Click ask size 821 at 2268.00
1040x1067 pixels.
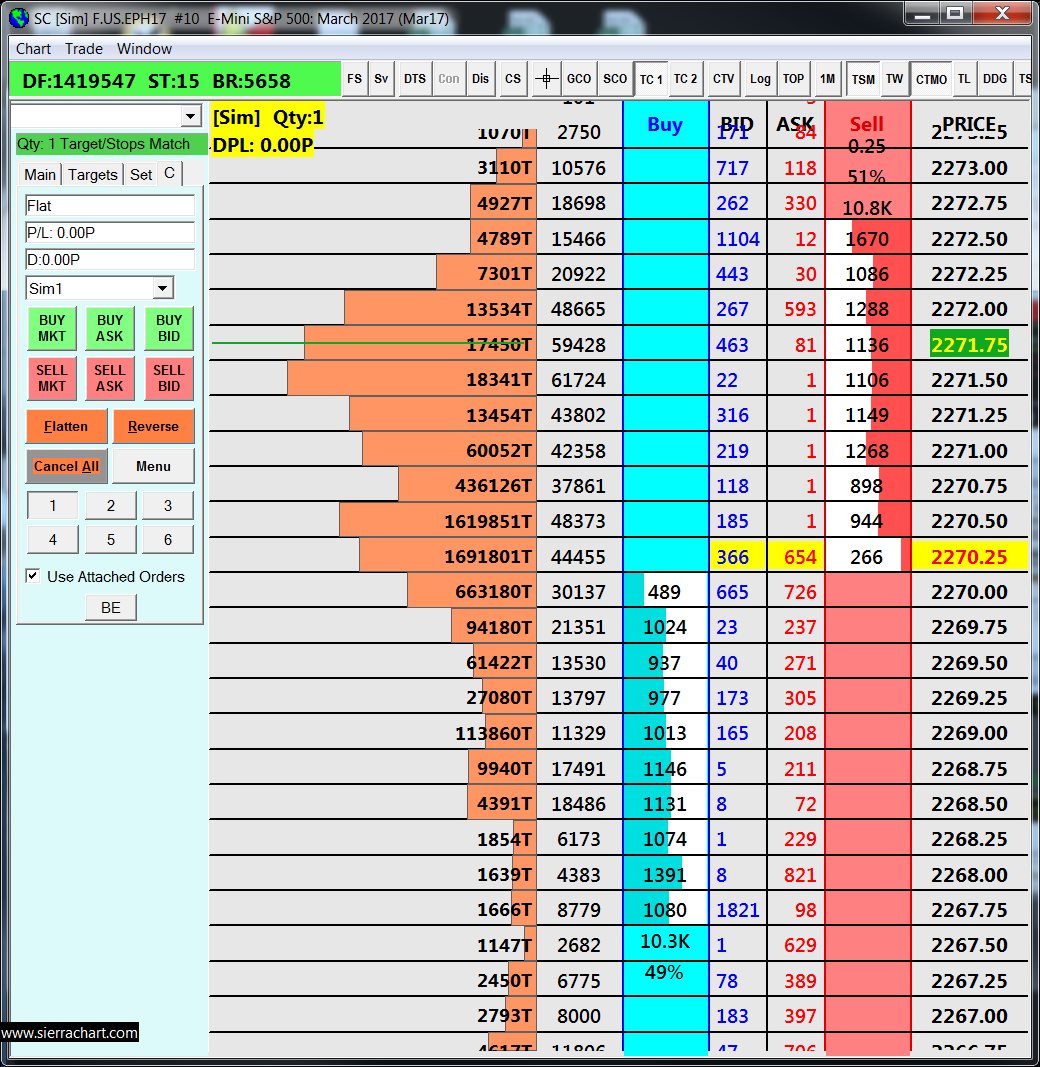tap(800, 874)
